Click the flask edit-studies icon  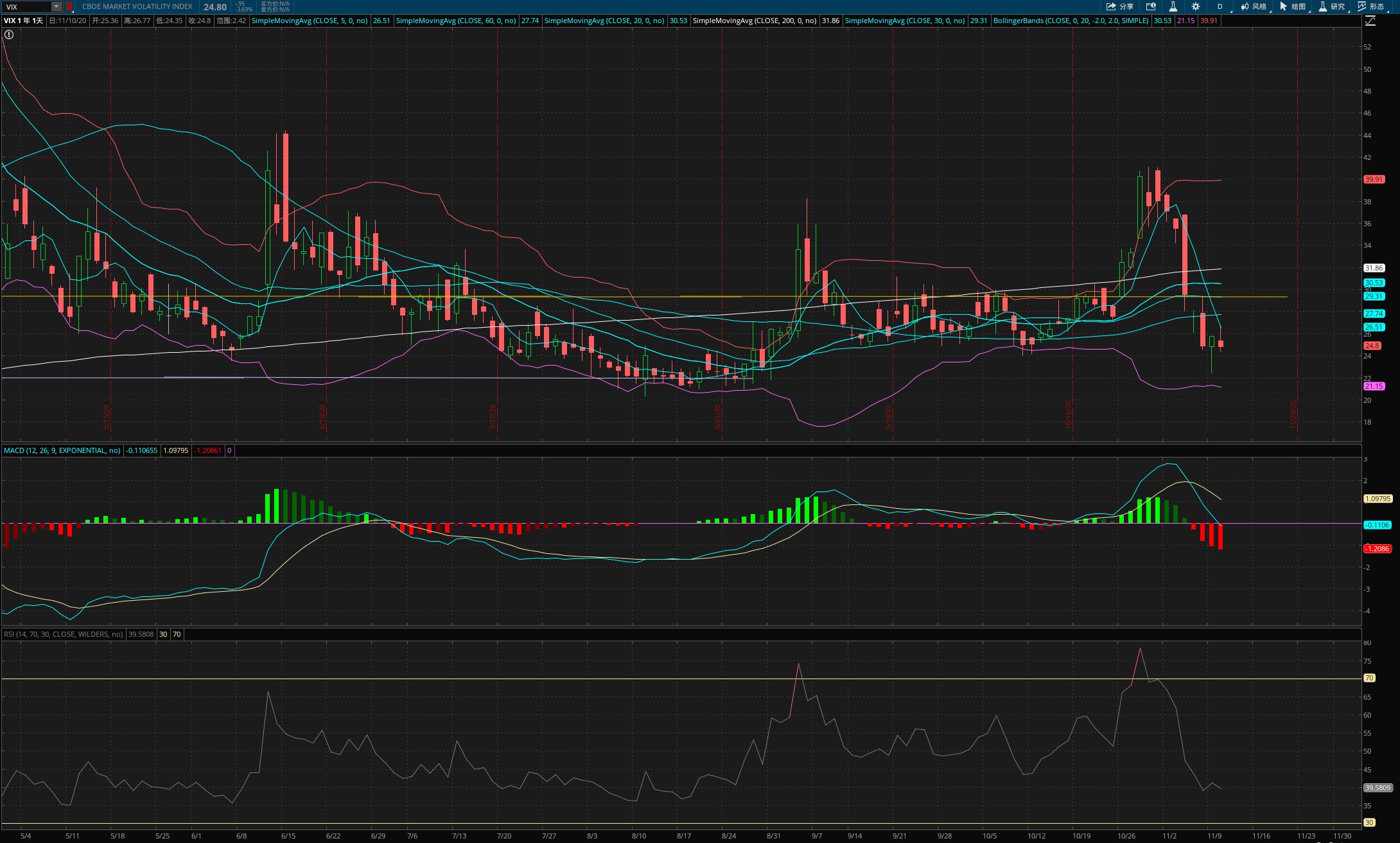pyautogui.click(x=1173, y=6)
